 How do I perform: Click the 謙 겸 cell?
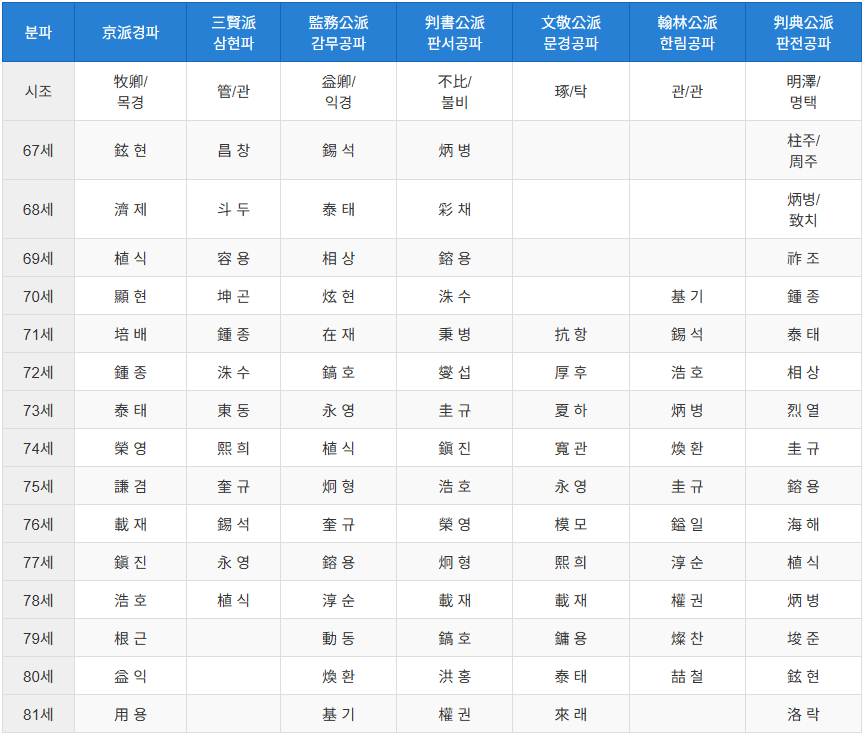[131, 486]
